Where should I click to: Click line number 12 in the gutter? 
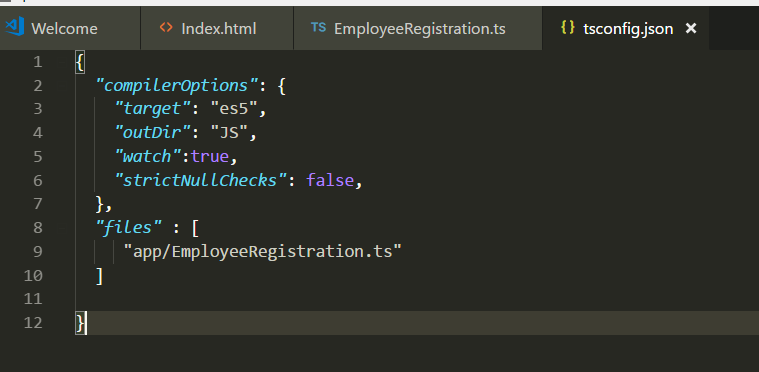pyautogui.click(x=33, y=322)
